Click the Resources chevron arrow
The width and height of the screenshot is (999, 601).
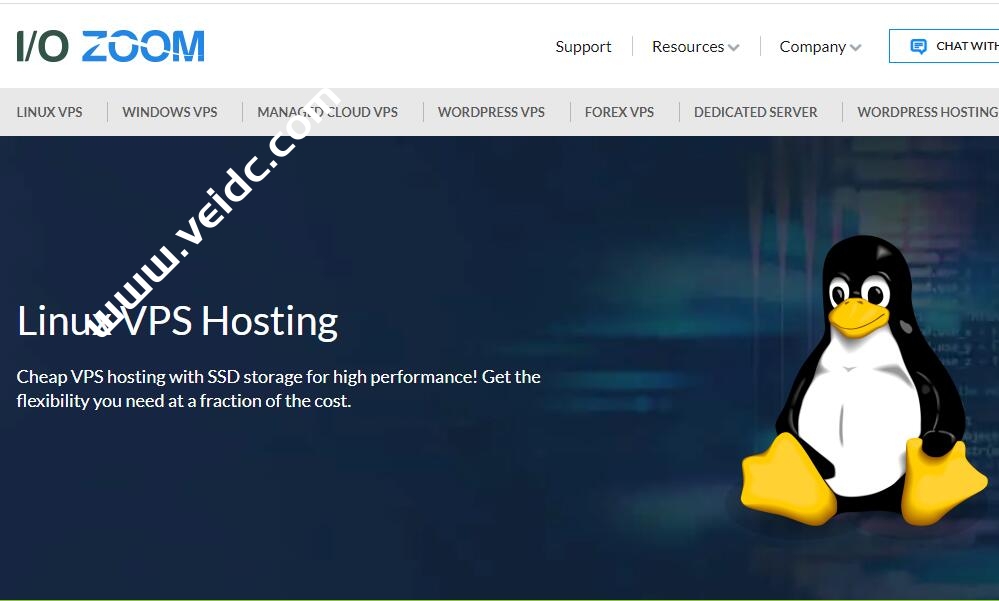733,48
